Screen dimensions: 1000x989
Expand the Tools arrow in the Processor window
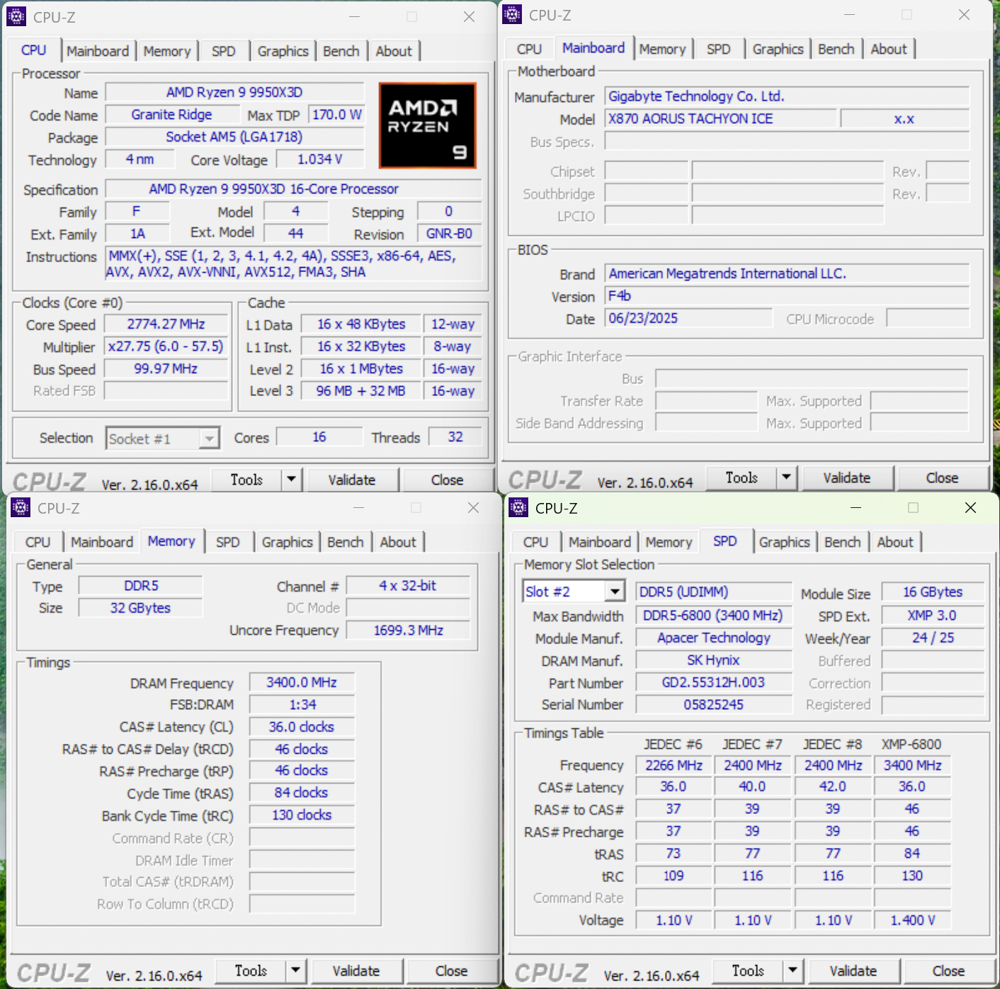(x=291, y=480)
